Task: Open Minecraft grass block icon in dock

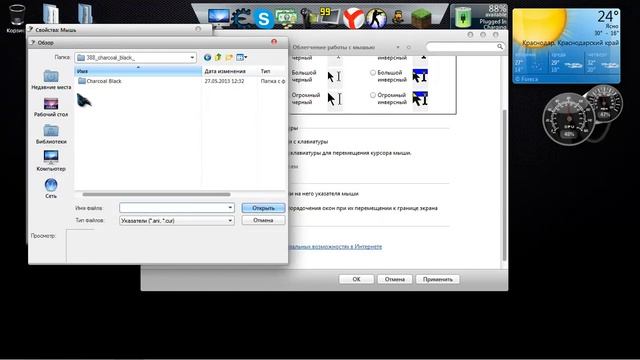Action: click(421, 18)
